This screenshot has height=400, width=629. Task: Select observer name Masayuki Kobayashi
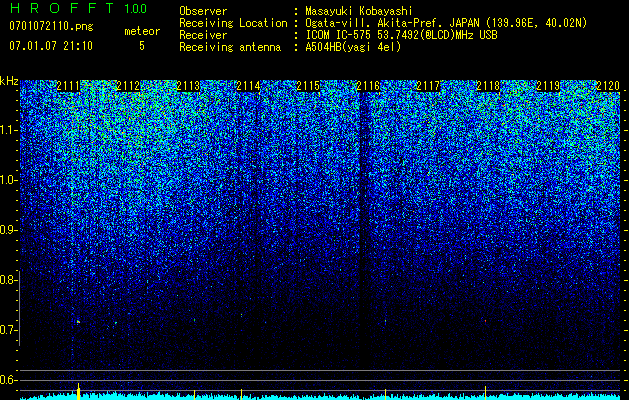(x=359, y=11)
